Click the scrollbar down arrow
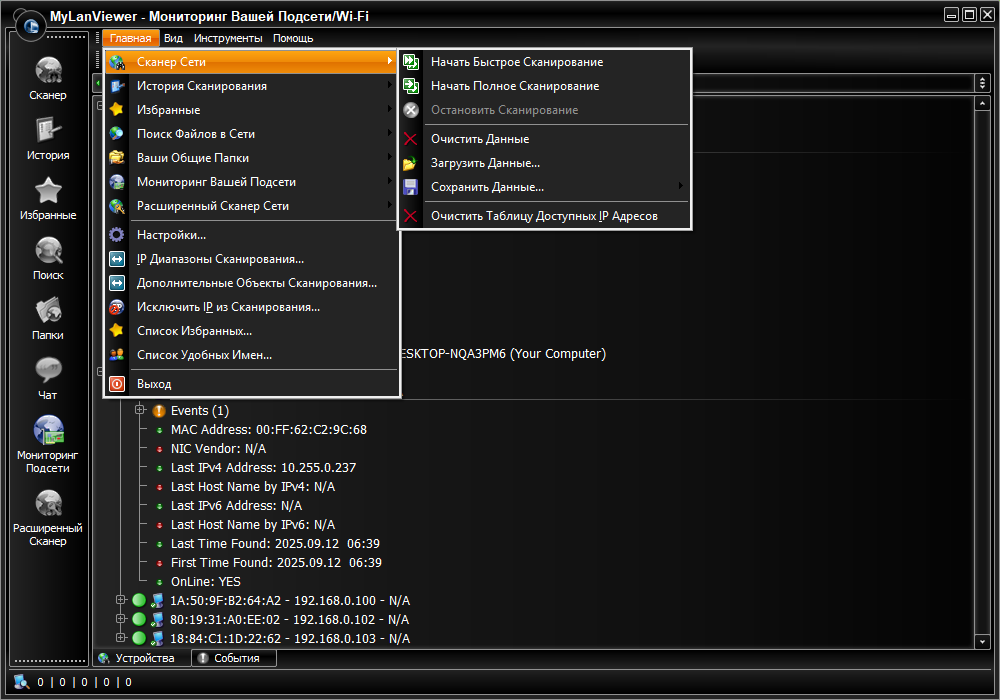The image size is (1000, 700). [982, 642]
